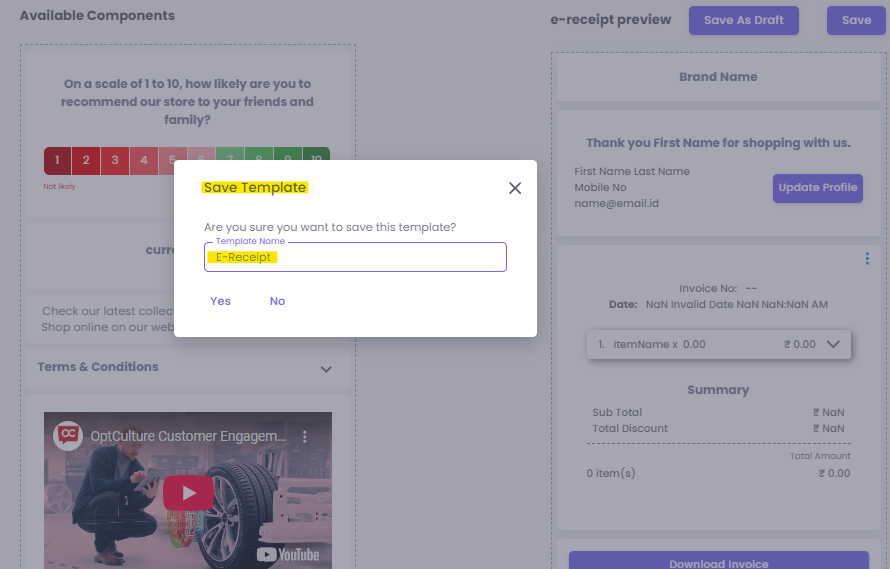Select rating 1 on the NPS scale

click(57, 160)
